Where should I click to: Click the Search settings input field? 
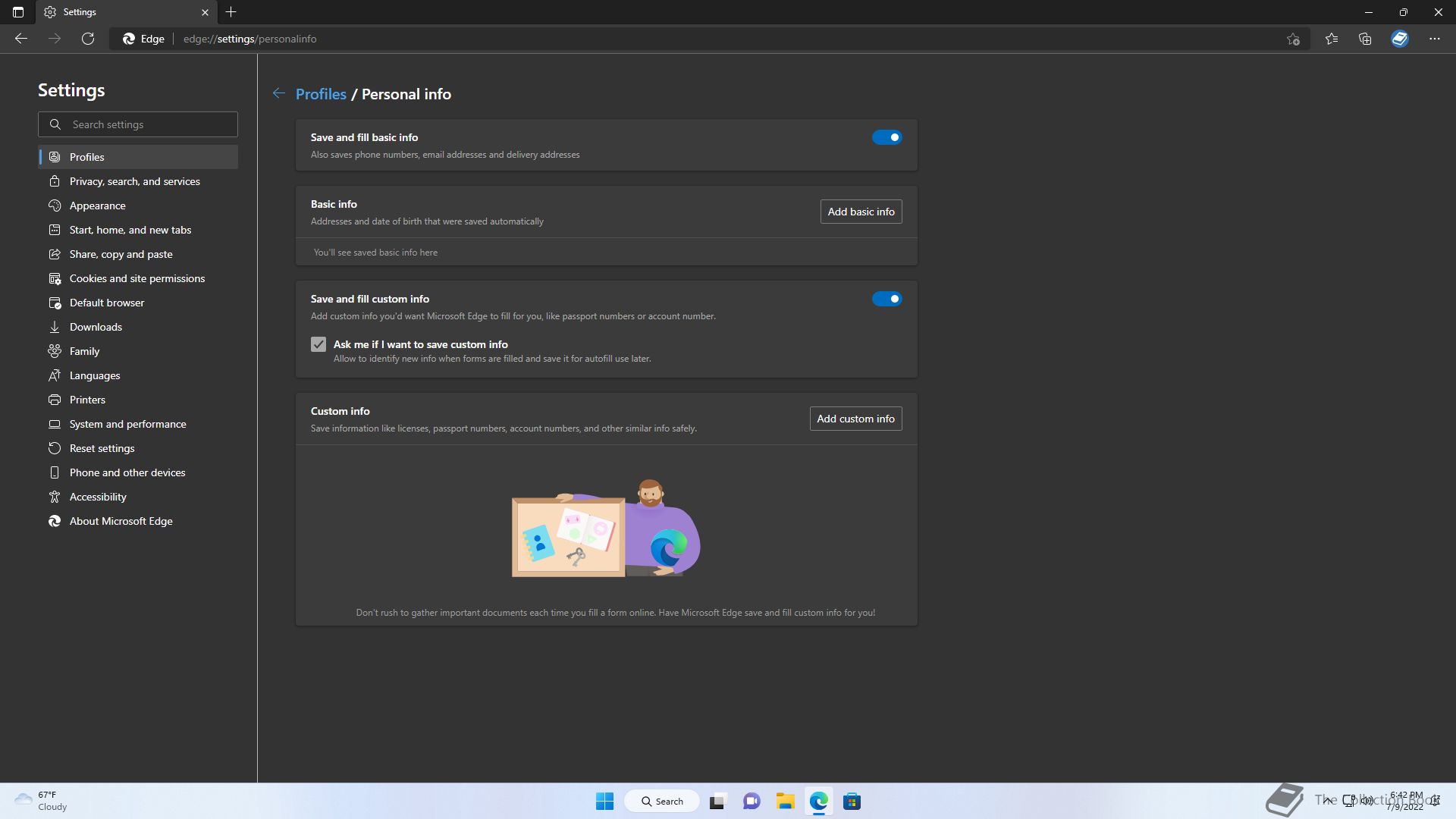click(x=138, y=124)
